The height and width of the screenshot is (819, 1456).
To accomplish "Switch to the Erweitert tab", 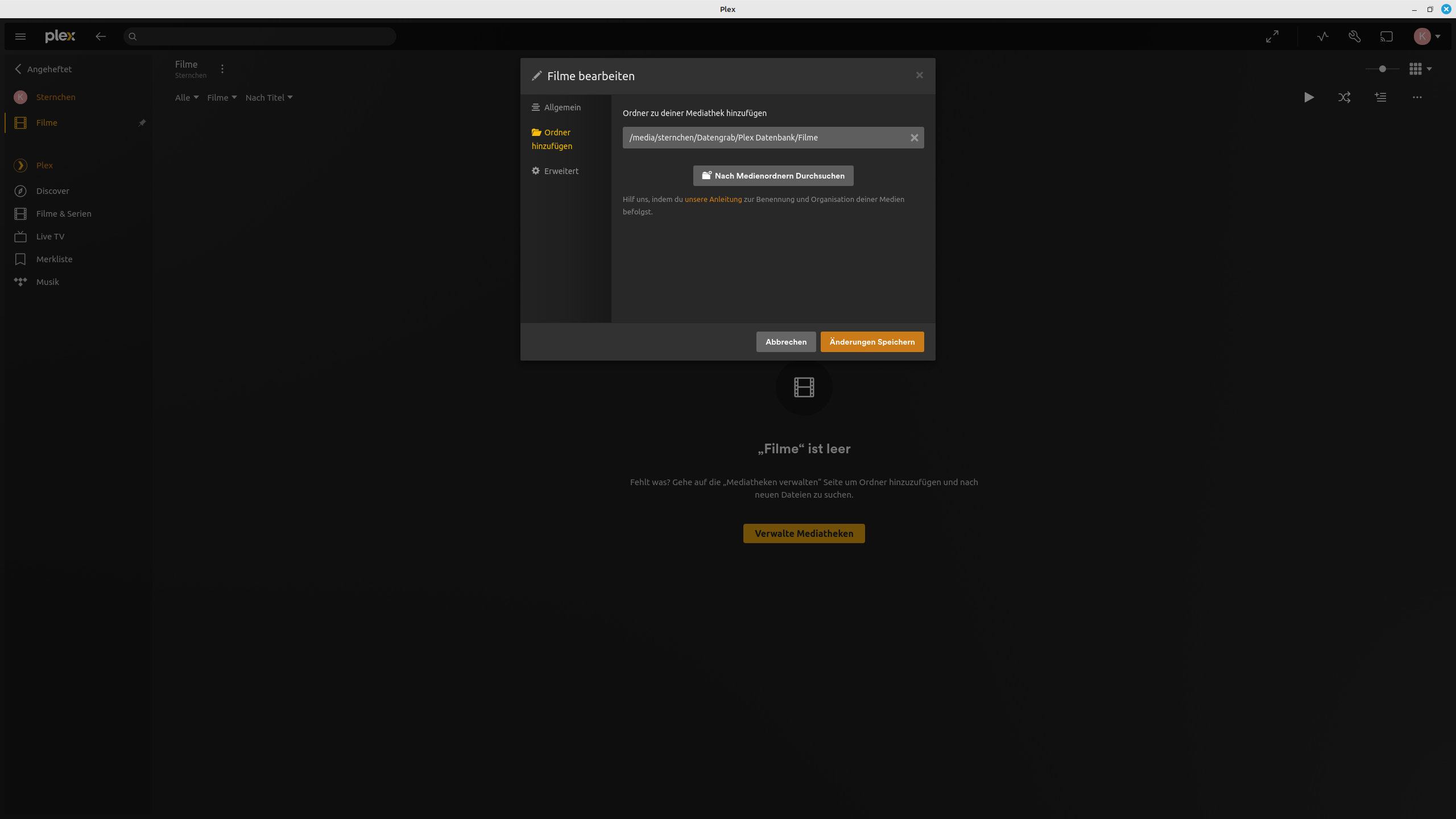I will point(561,171).
